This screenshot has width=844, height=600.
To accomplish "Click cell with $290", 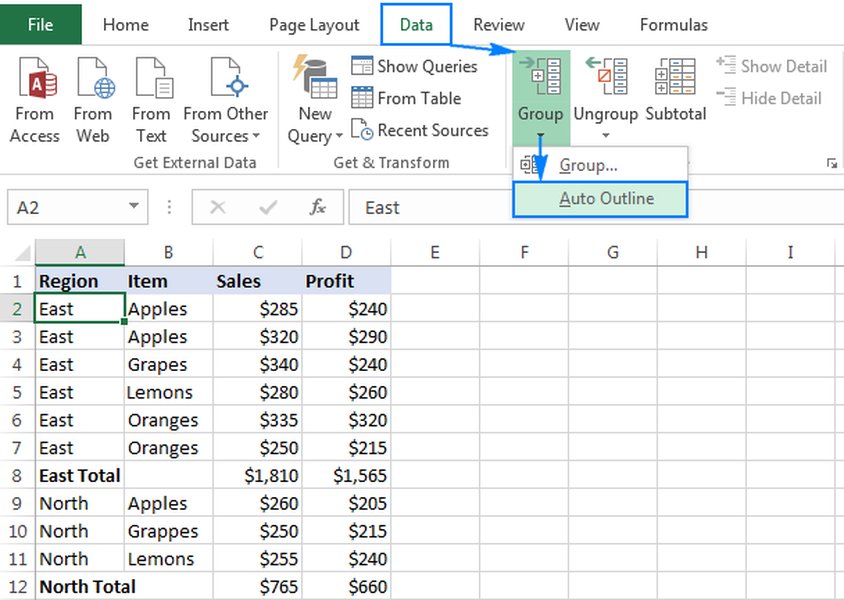I will tap(346, 337).
